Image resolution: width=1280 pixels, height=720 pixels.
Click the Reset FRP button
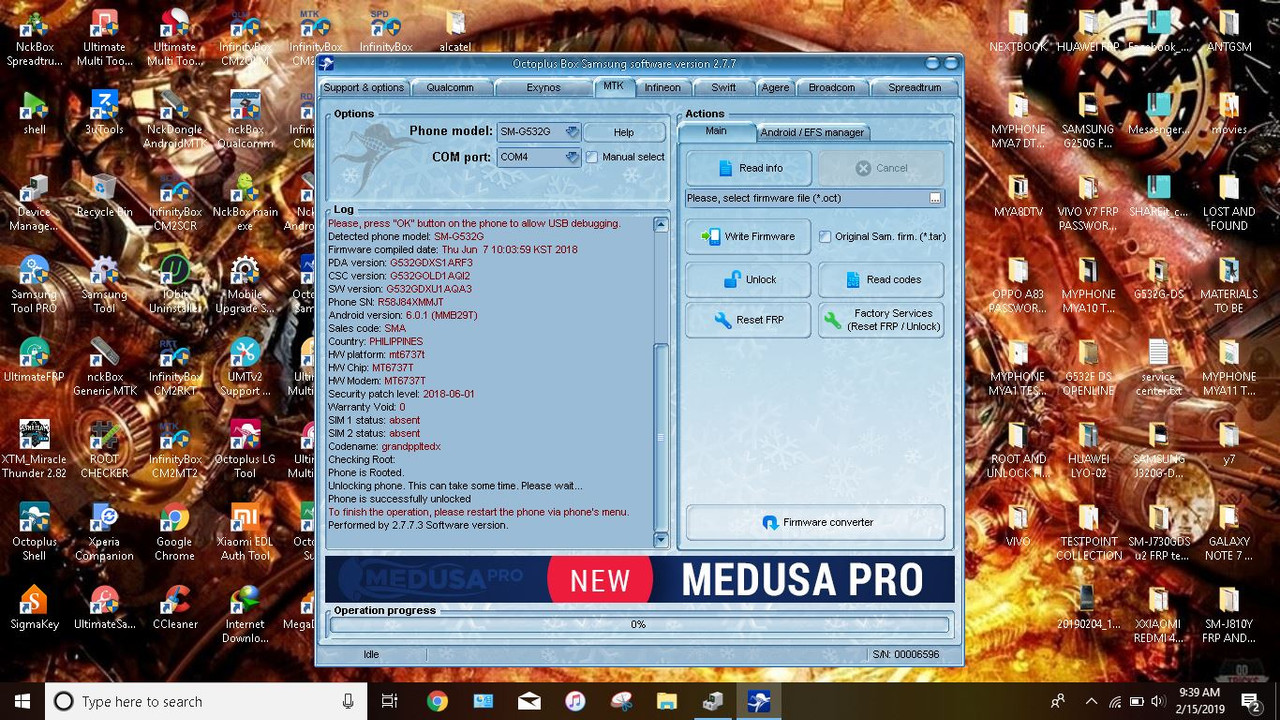pos(748,320)
